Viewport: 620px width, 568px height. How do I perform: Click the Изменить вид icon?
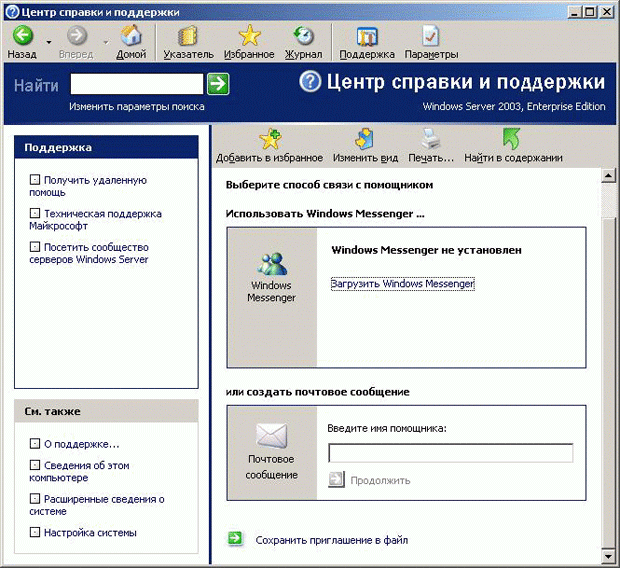[x=365, y=139]
